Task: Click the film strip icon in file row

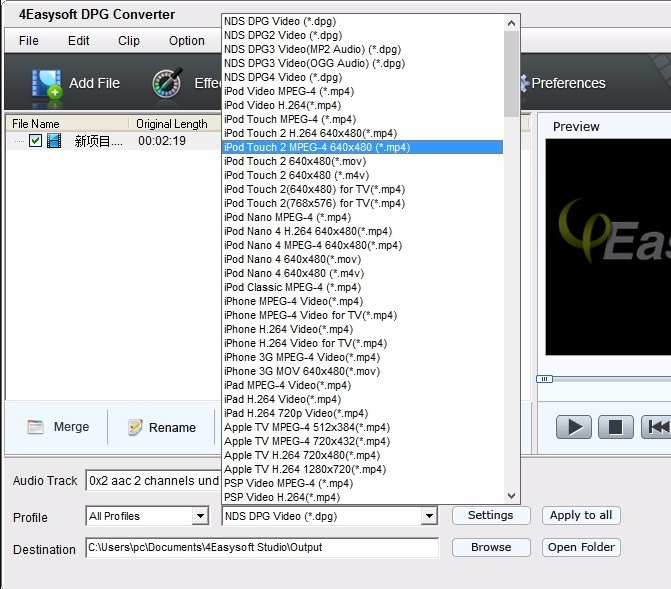Action: (54, 140)
